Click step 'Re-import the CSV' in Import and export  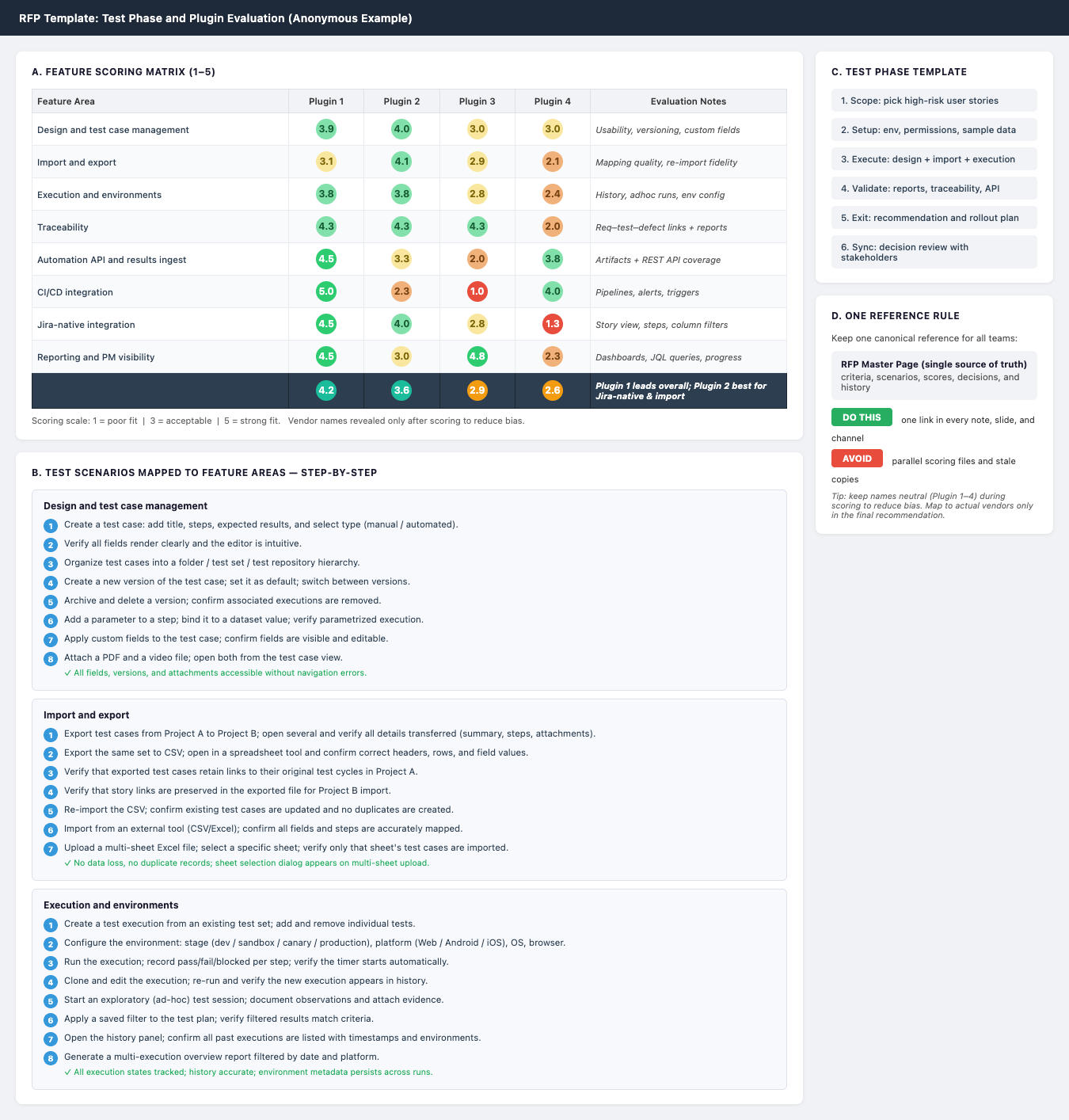[258, 810]
